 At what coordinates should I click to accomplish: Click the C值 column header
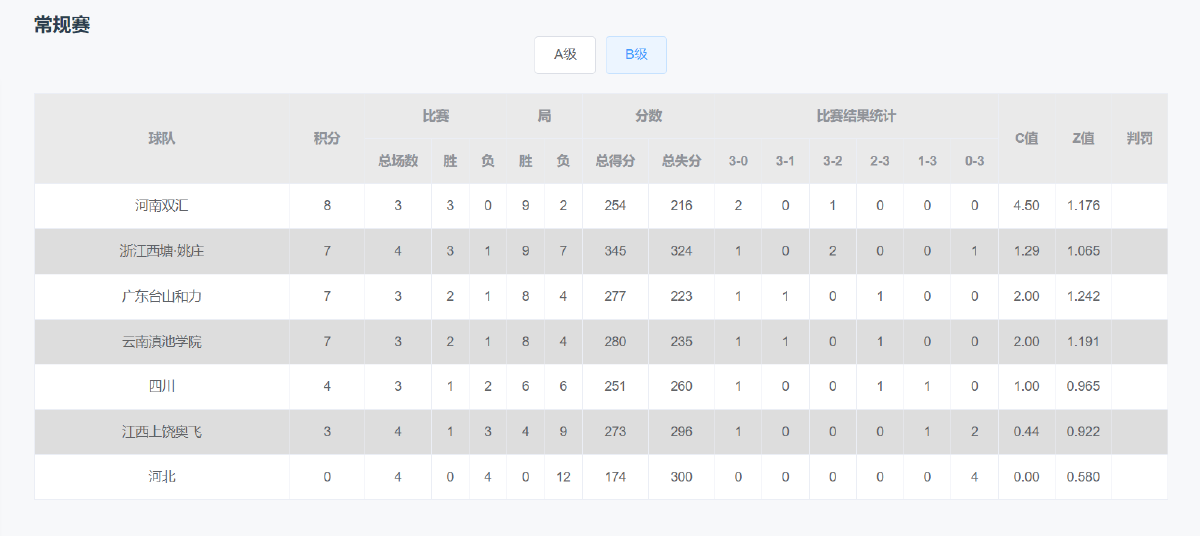1026,138
